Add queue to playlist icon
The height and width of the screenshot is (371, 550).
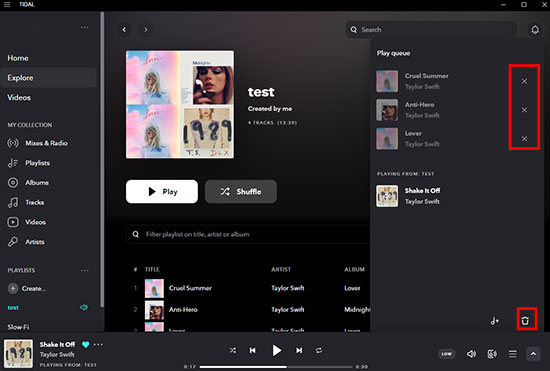495,321
